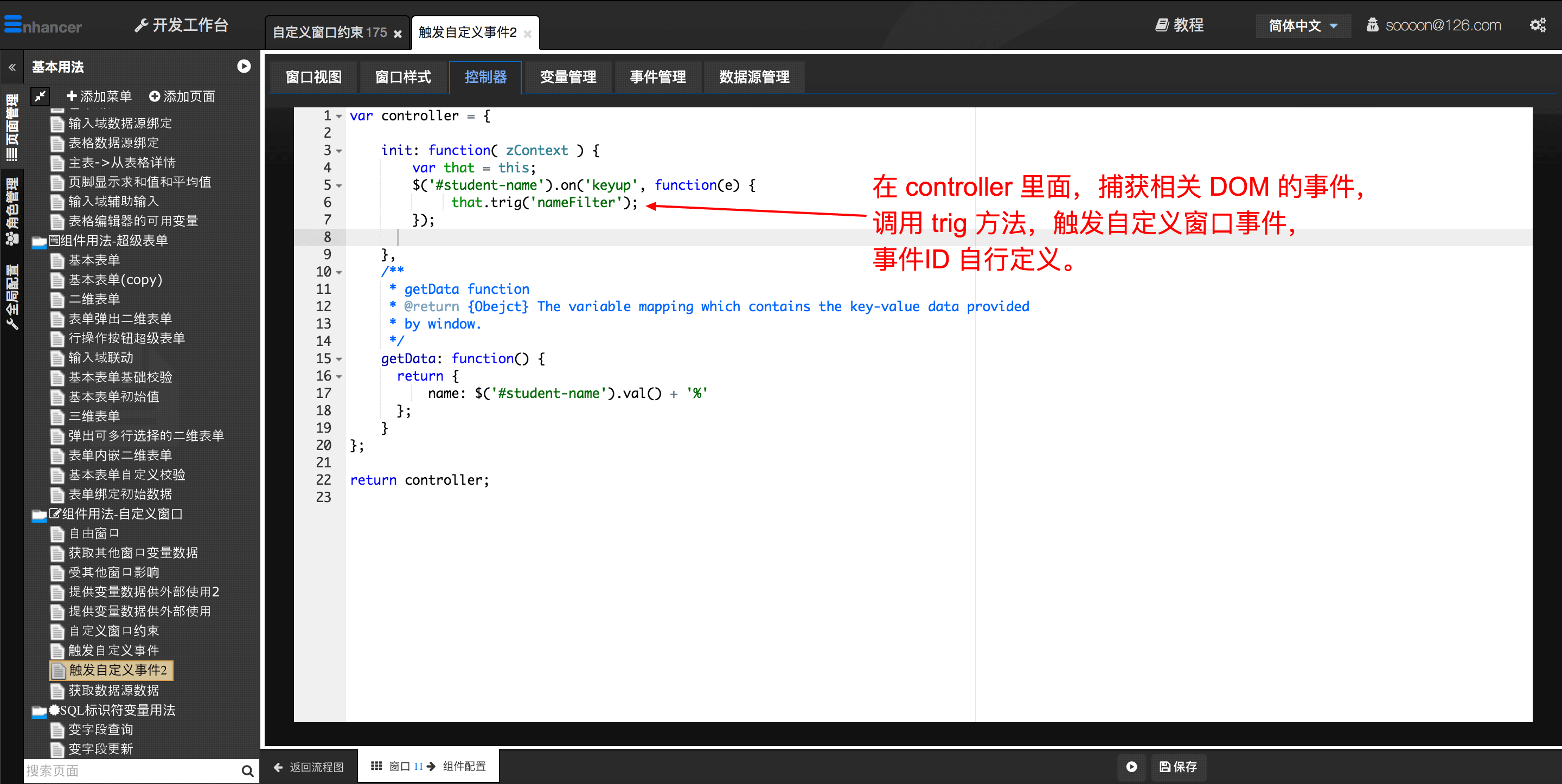The height and width of the screenshot is (784, 1562).
Task: Click the 保存 save button
Action: 1177,767
